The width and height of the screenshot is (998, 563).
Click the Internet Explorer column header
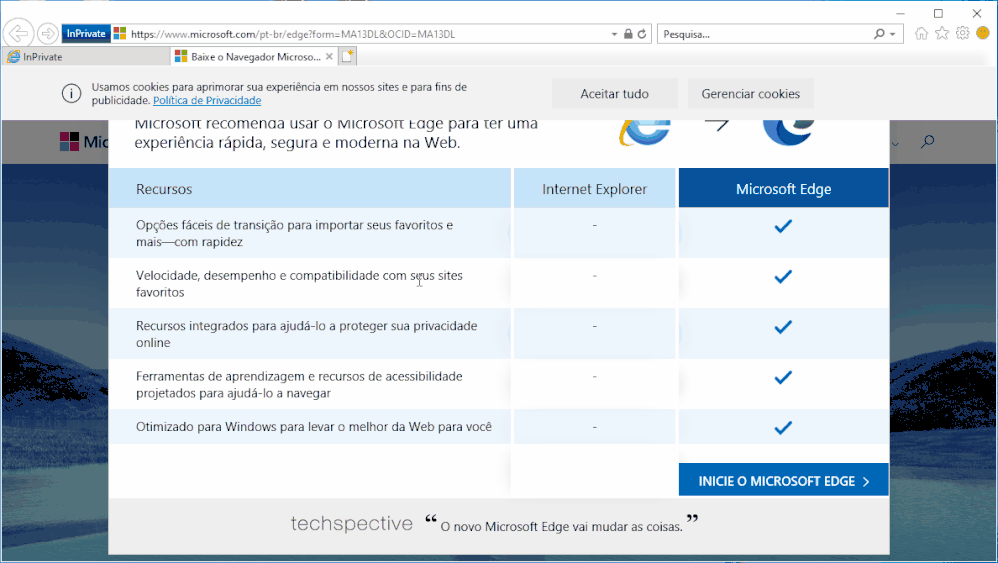point(594,188)
